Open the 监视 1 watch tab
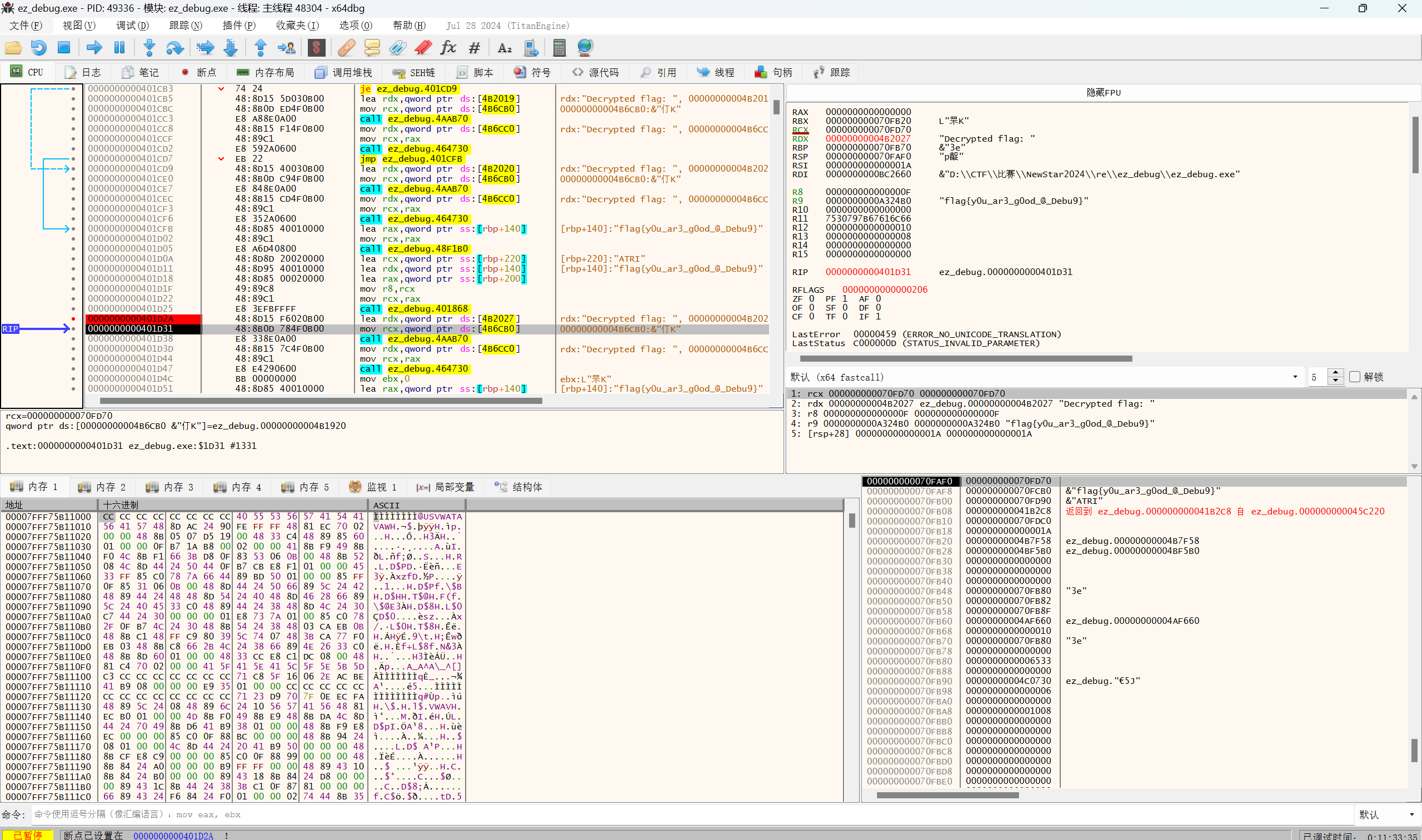The width and height of the screenshot is (1422, 840). 372,487
